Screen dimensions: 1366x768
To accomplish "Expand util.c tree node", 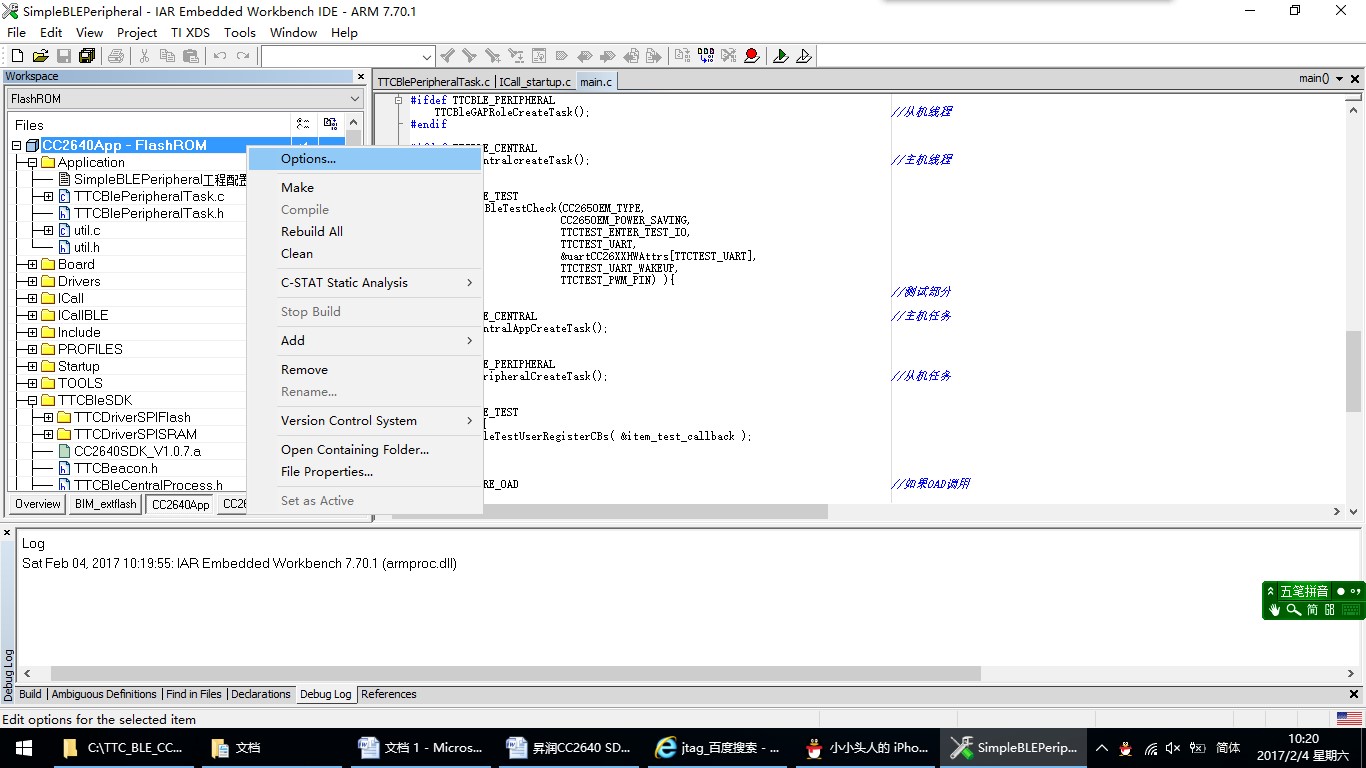I will pos(48,230).
